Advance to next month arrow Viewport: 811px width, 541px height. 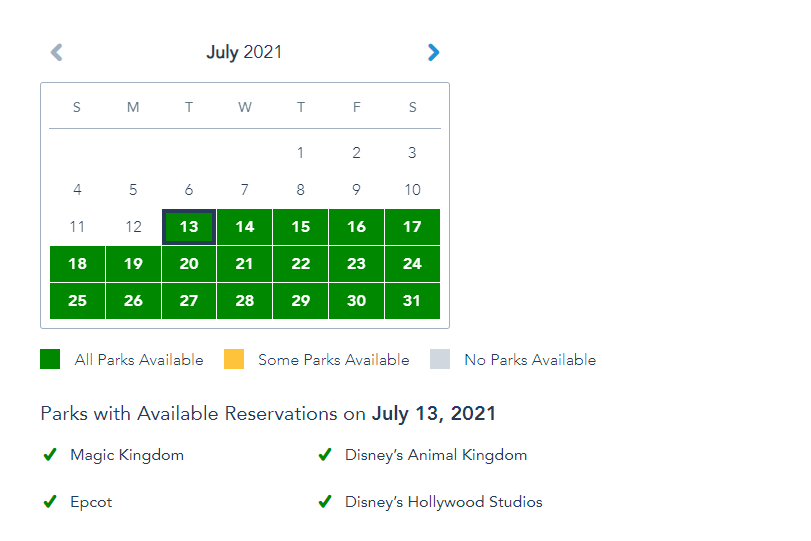point(433,52)
